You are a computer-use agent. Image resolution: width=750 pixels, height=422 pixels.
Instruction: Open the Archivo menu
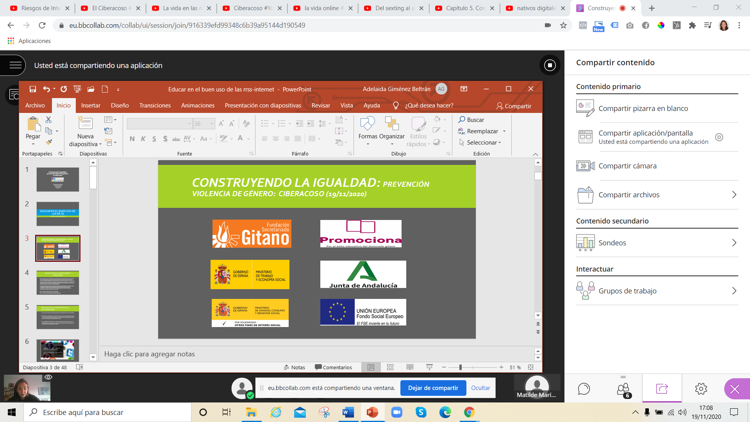35,106
